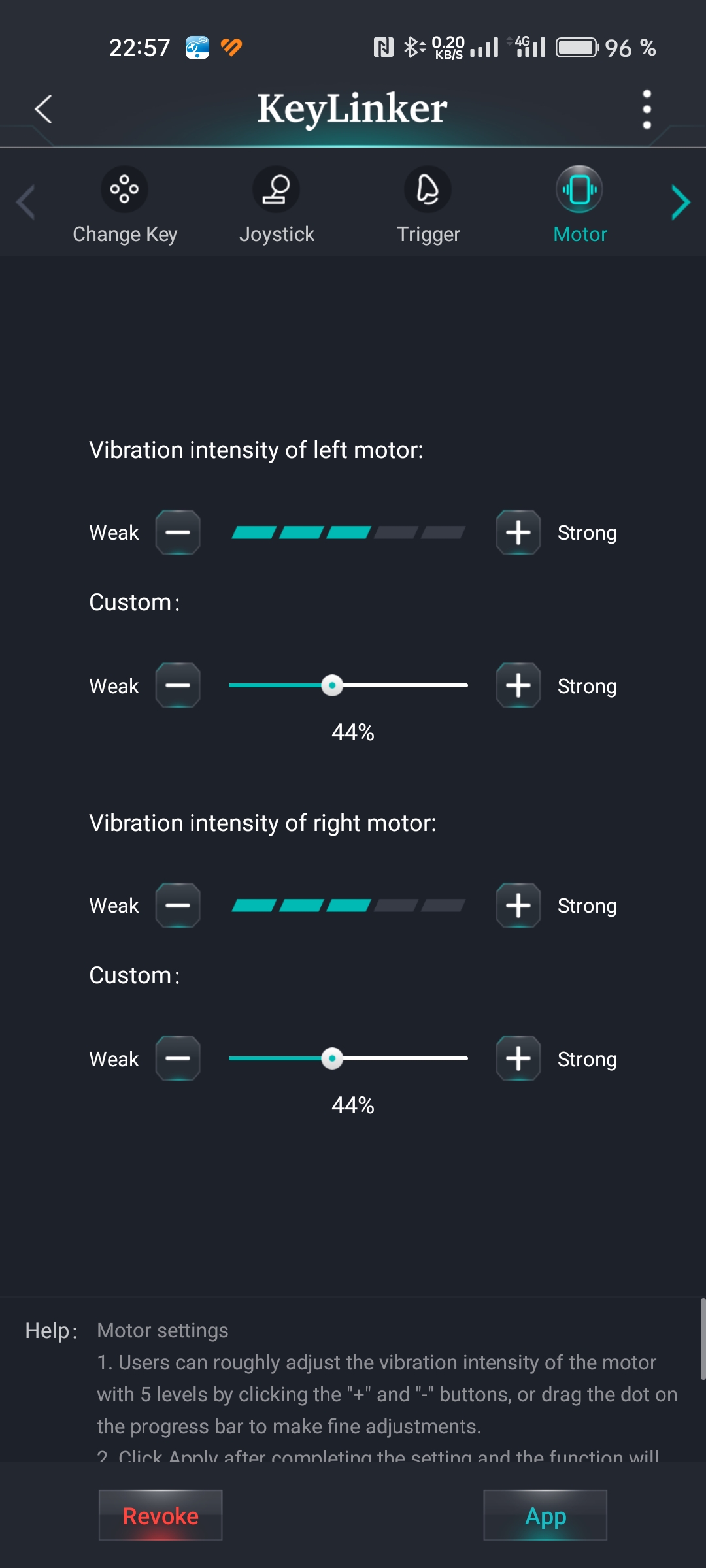Increase left motor custom percentage

pyautogui.click(x=518, y=685)
